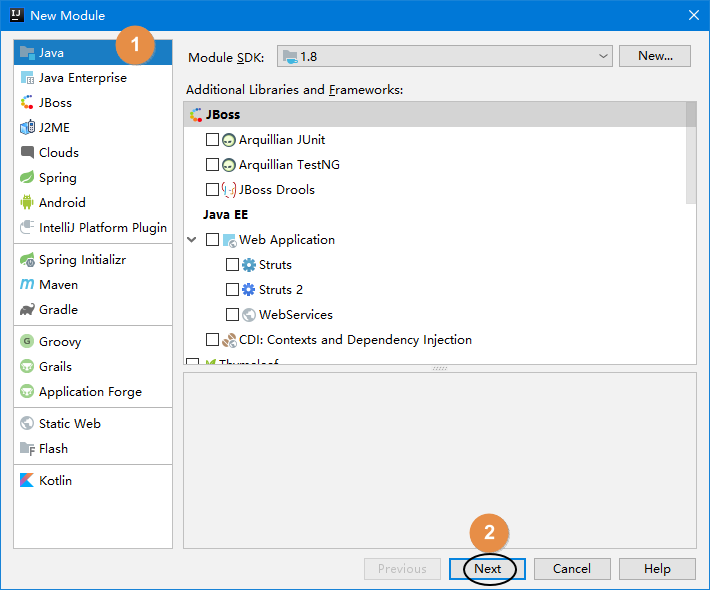
Task: Click the frameworks list vertical scrollbar
Action: (690, 150)
